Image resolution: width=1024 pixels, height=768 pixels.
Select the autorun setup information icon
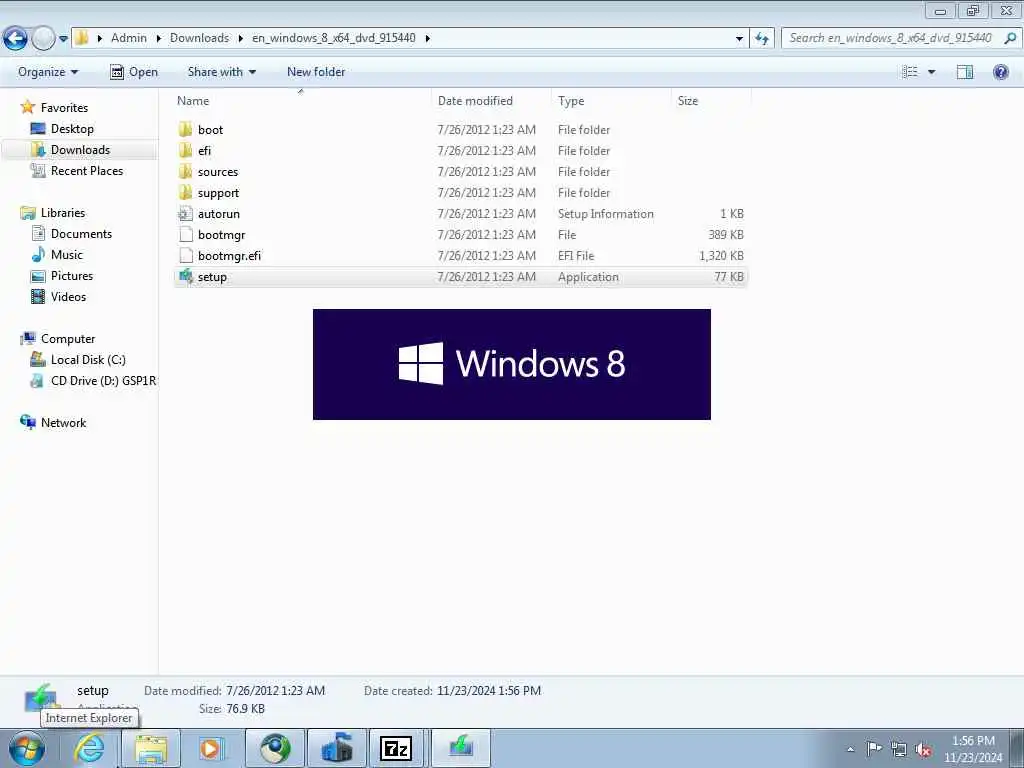coord(185,214)
